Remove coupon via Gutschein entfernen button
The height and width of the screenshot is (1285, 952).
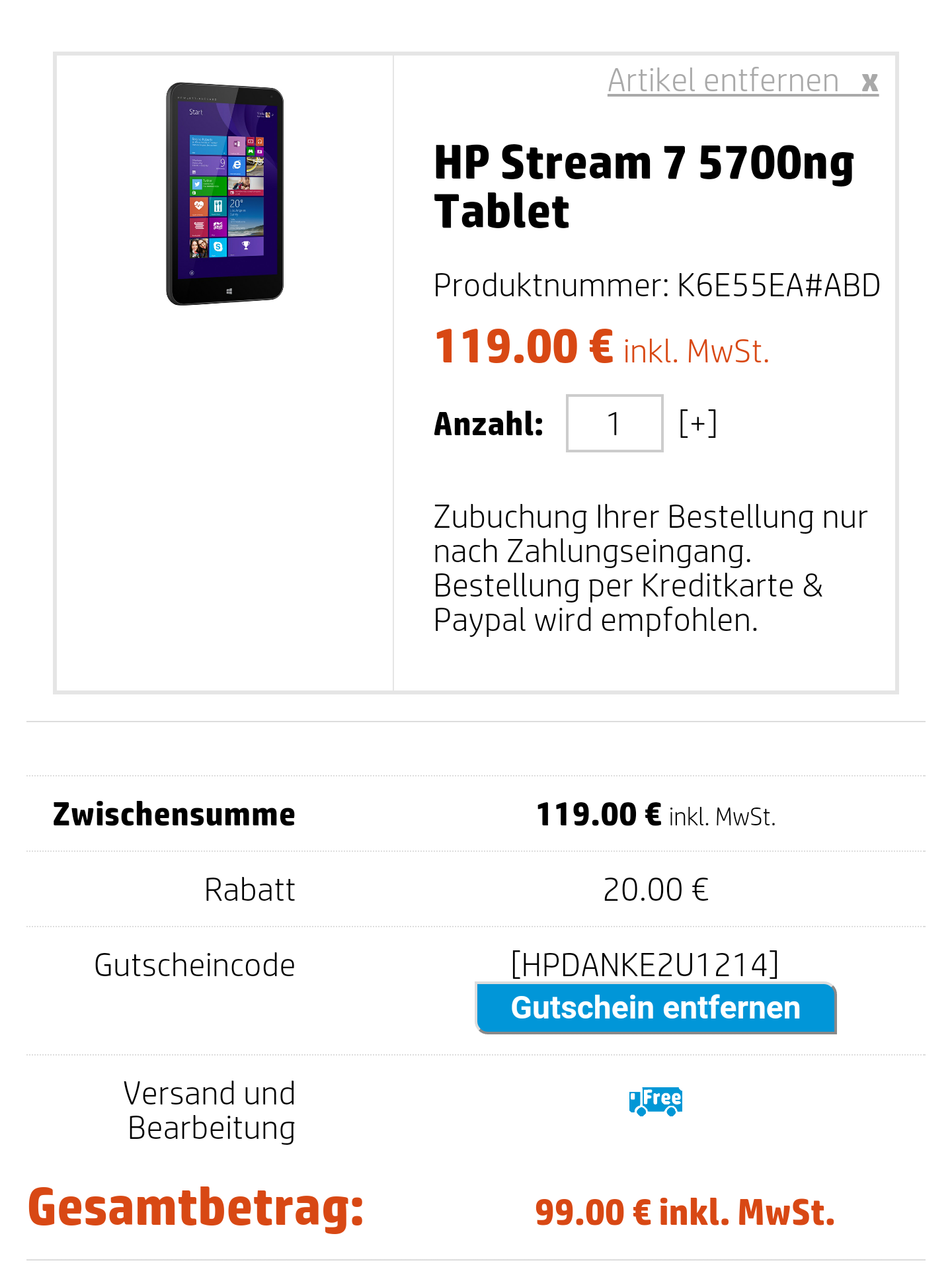click(656, 1008)
